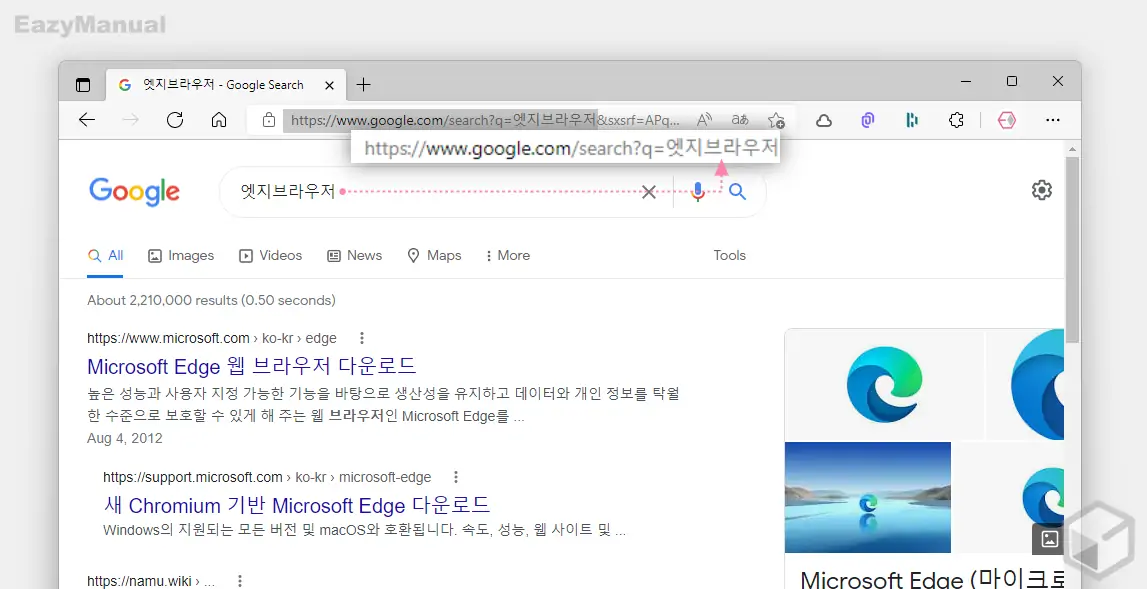Click the address bar URL
This screenshot has width=1147, height=589.
click(x=485, y=120)
